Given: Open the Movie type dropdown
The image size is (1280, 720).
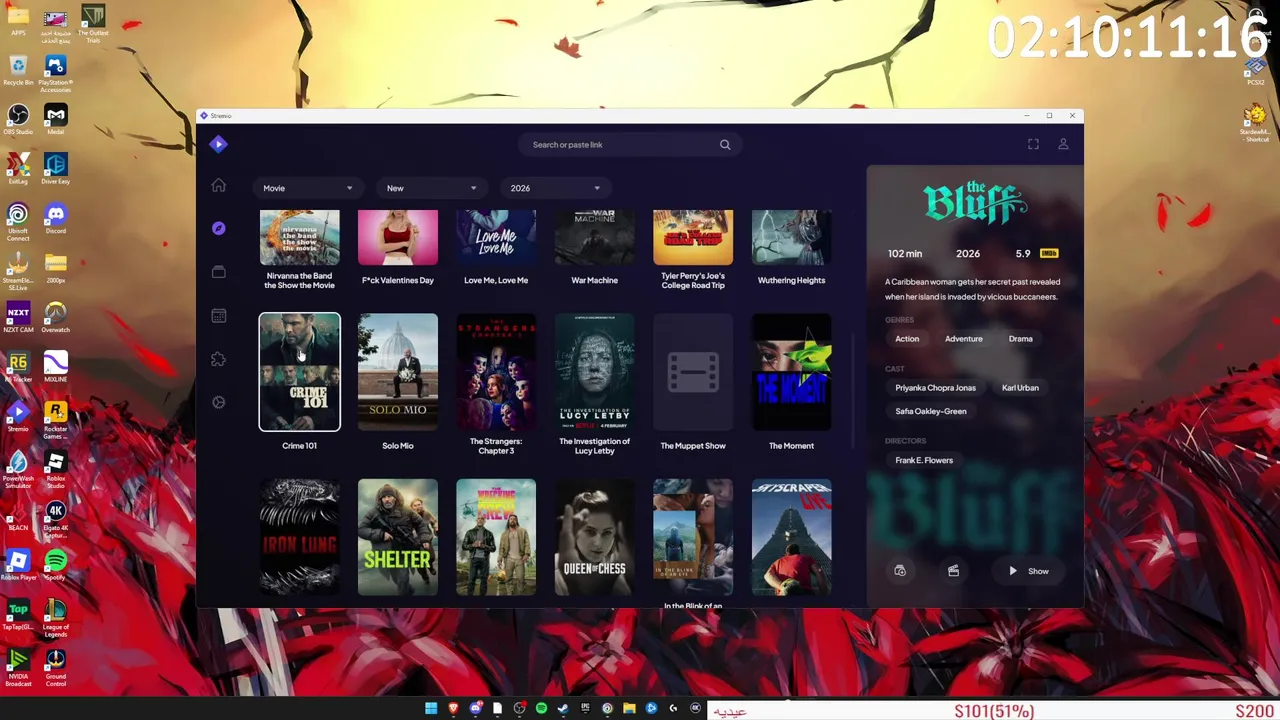Looking at the screenshot, I should 307,188.
